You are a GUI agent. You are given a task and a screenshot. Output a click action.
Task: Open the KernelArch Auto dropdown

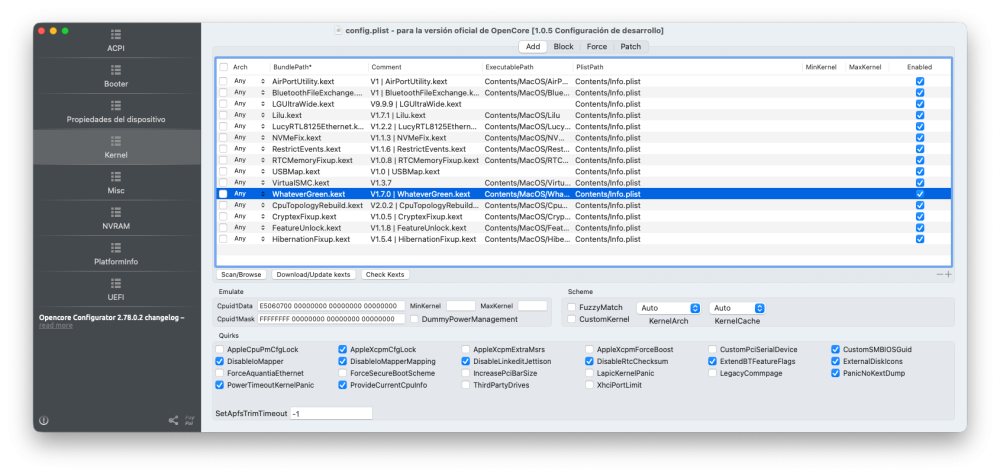[668, 308]
